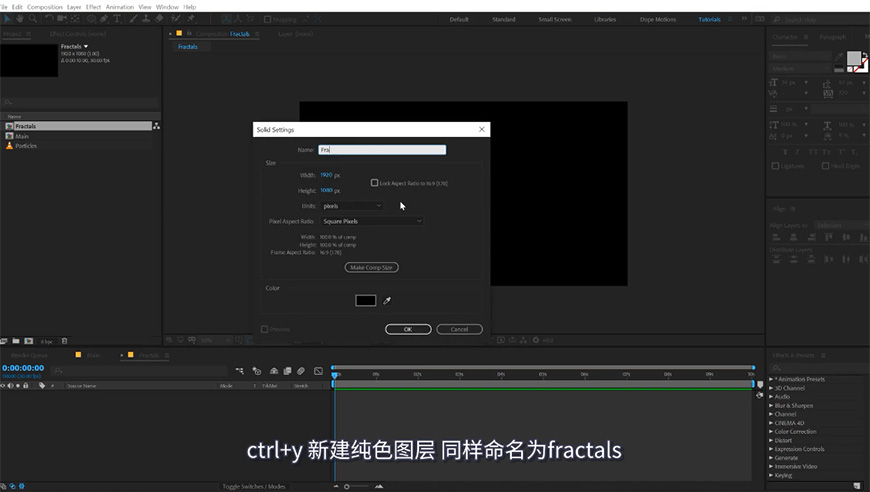Screen dimensions: 870x492
Task: Click the solid Name input field
Action: [x=382, y=150]
